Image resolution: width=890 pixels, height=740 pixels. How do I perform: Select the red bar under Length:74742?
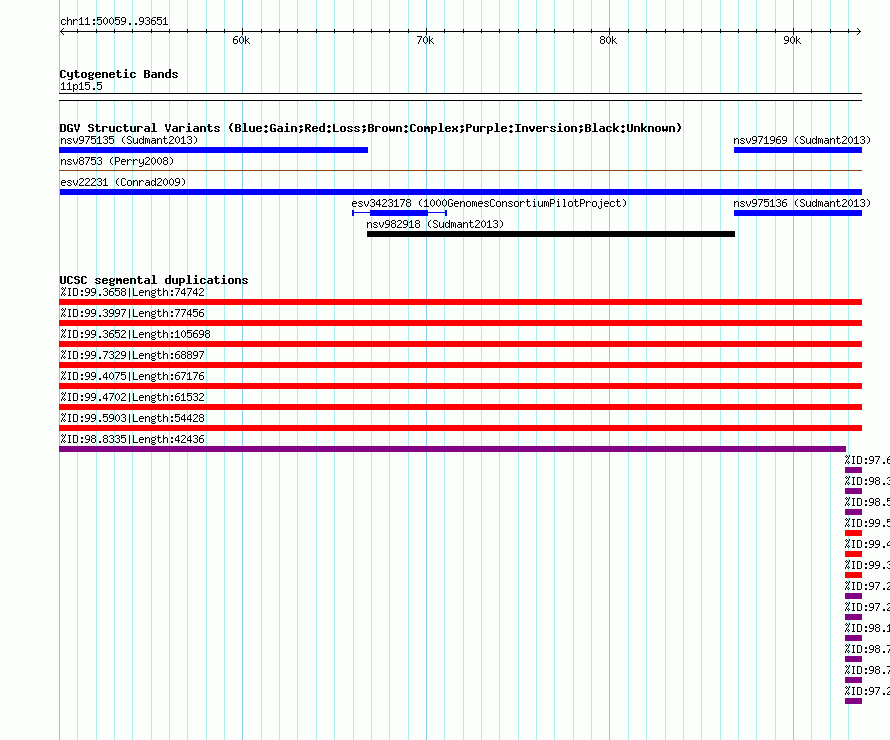click(460, 302)
